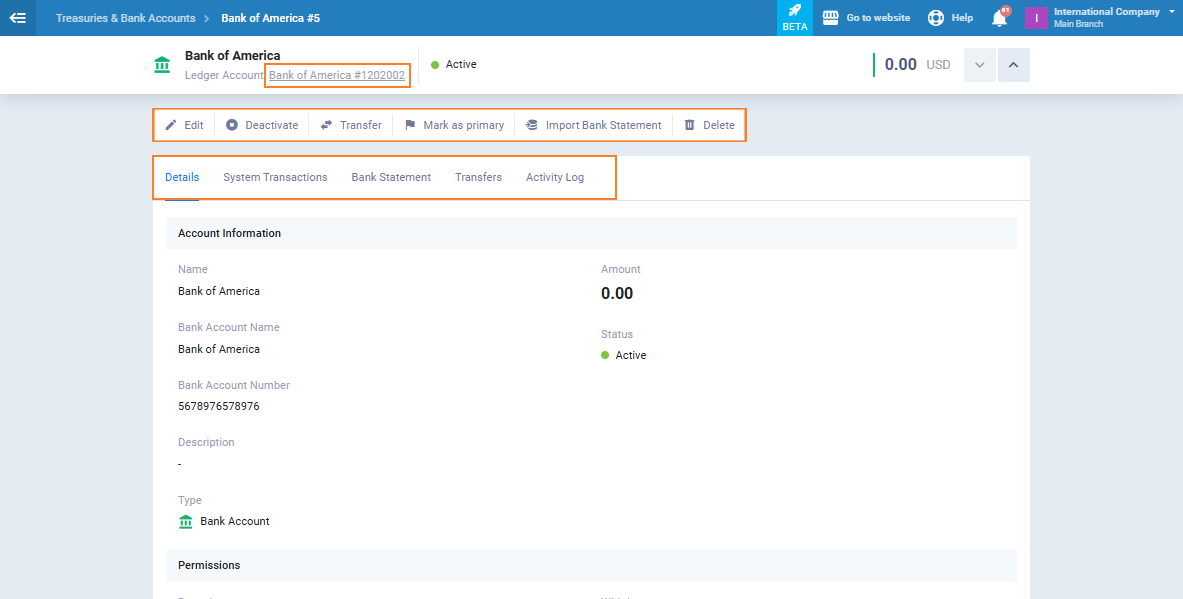Click the Edit button label
The height and width of the screenshot is (599, 1183).
[x=194, y=125]
